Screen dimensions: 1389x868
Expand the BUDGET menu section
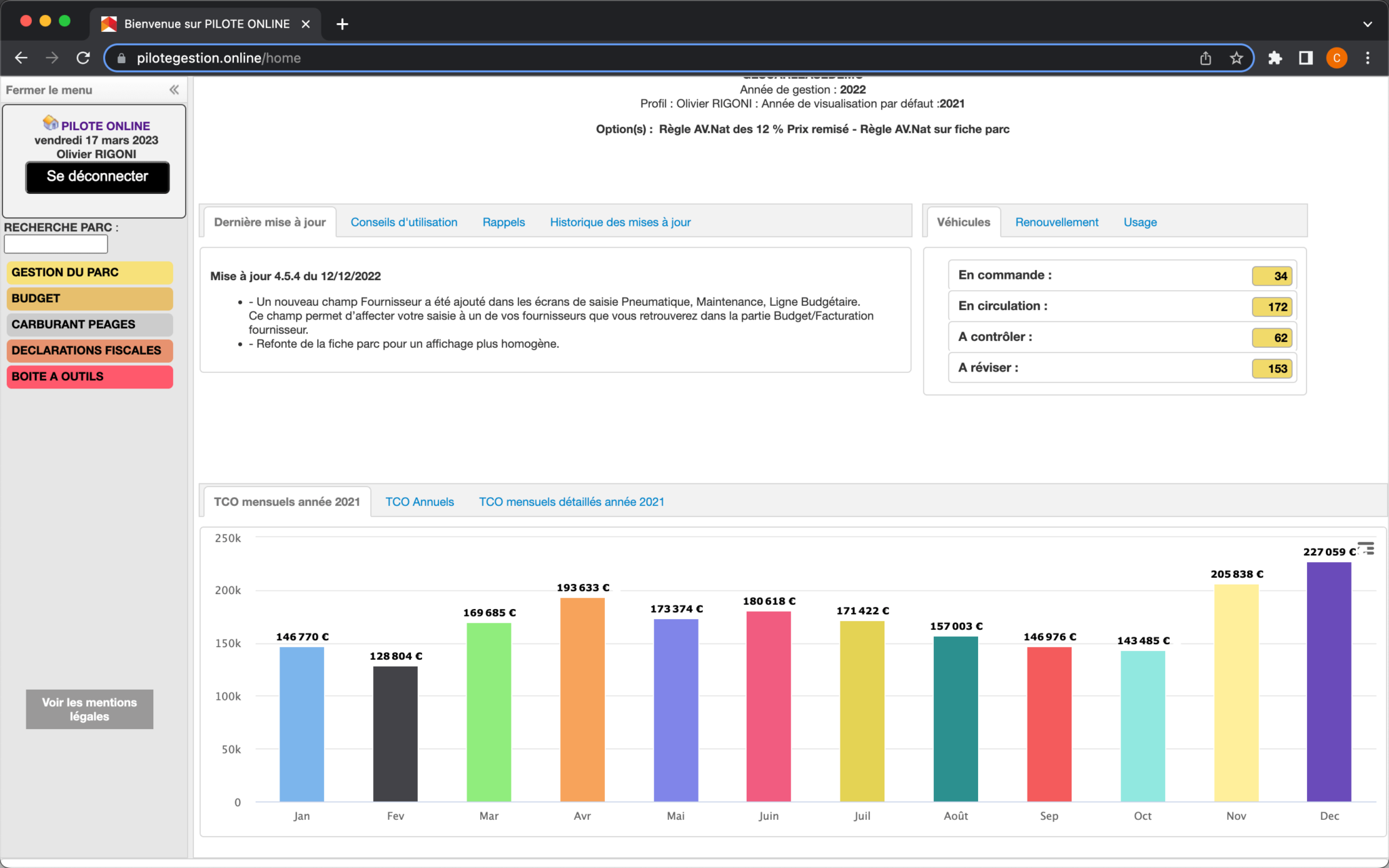pyautogui.click(x=90, y=298)
